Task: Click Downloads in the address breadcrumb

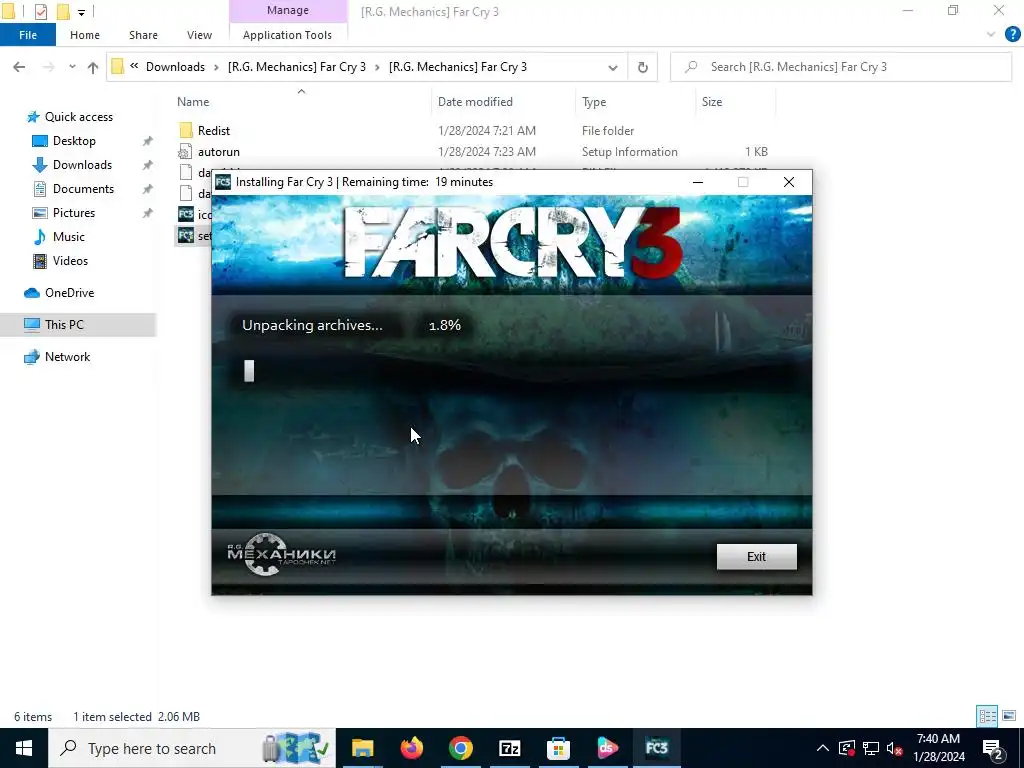Action: pos(175,67)
